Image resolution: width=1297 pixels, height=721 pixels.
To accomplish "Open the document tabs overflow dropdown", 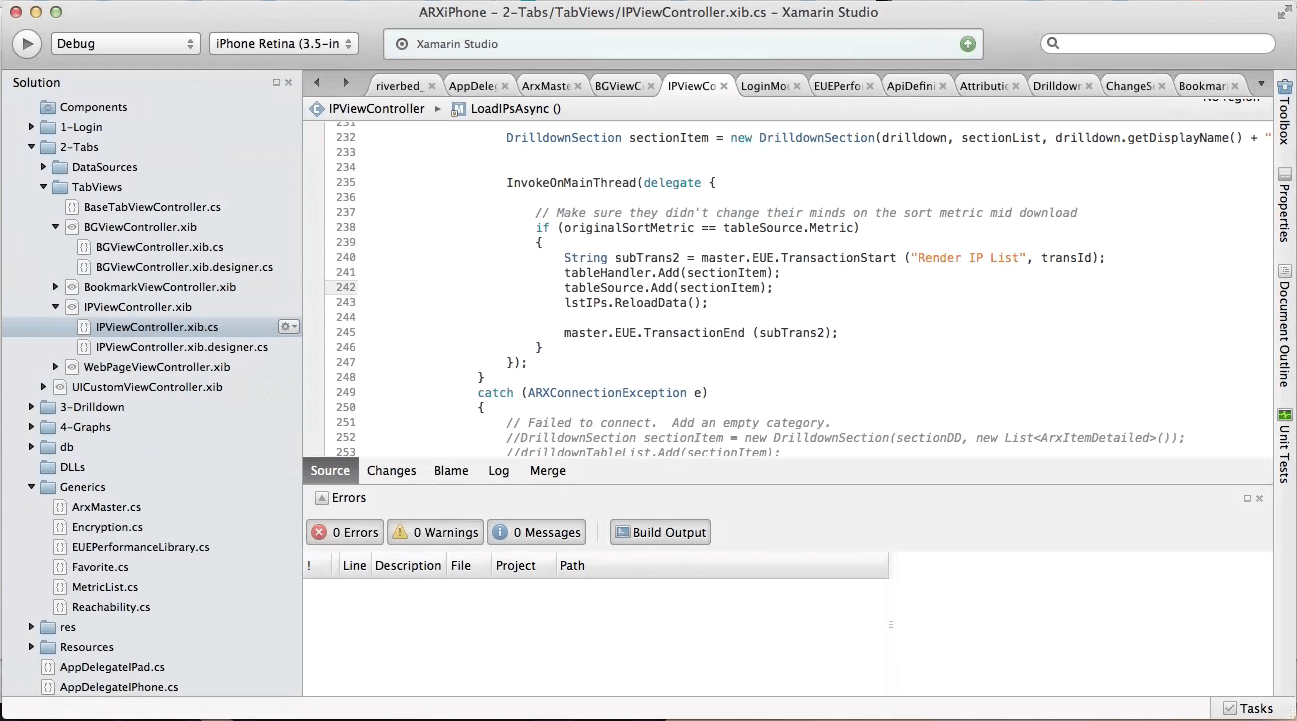I will click(x=1261, y=84).
